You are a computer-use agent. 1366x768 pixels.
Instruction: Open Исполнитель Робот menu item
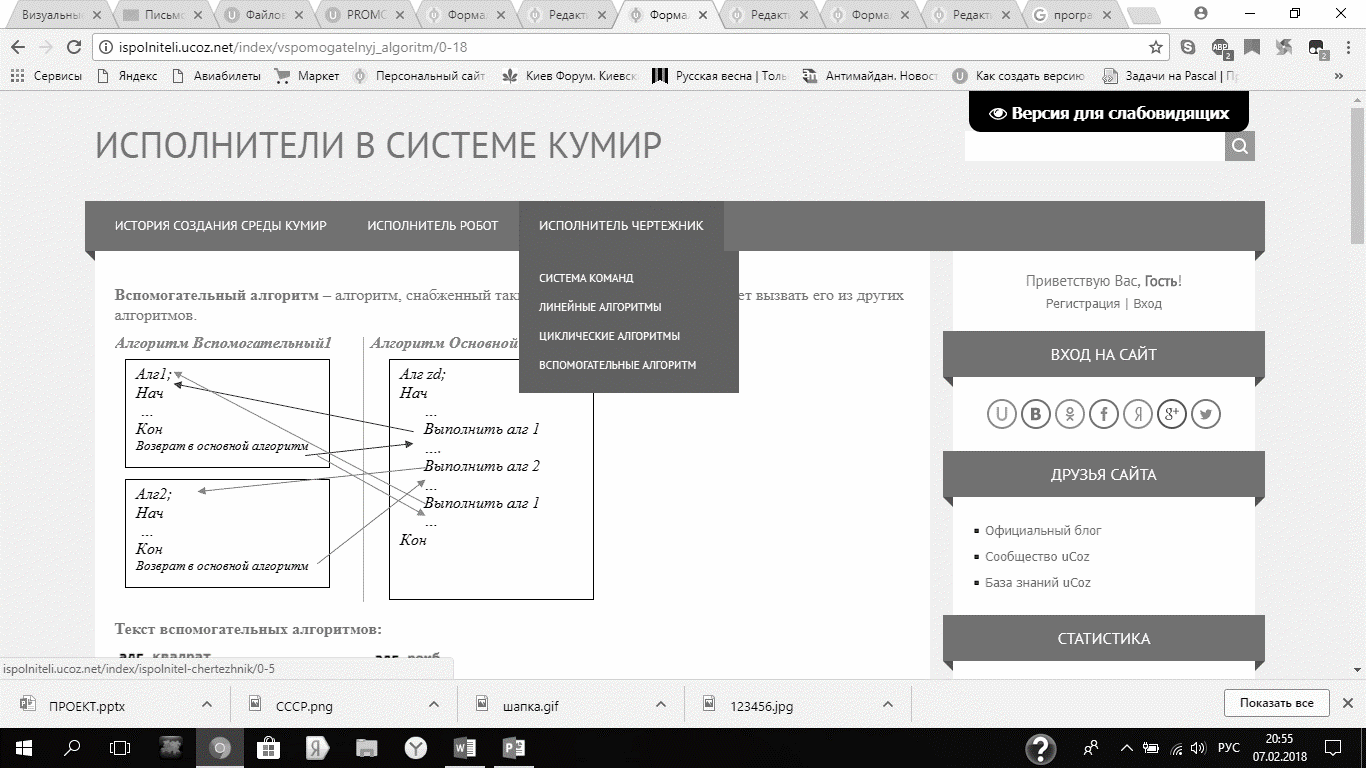point(432,226)
